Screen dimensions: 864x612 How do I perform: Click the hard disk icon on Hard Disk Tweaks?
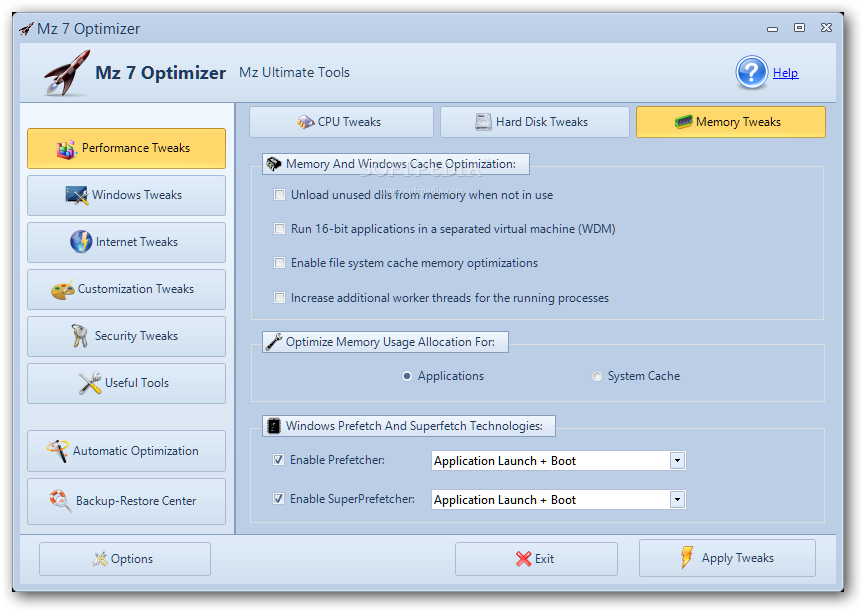pyautogui.click(x=483, y=122)
